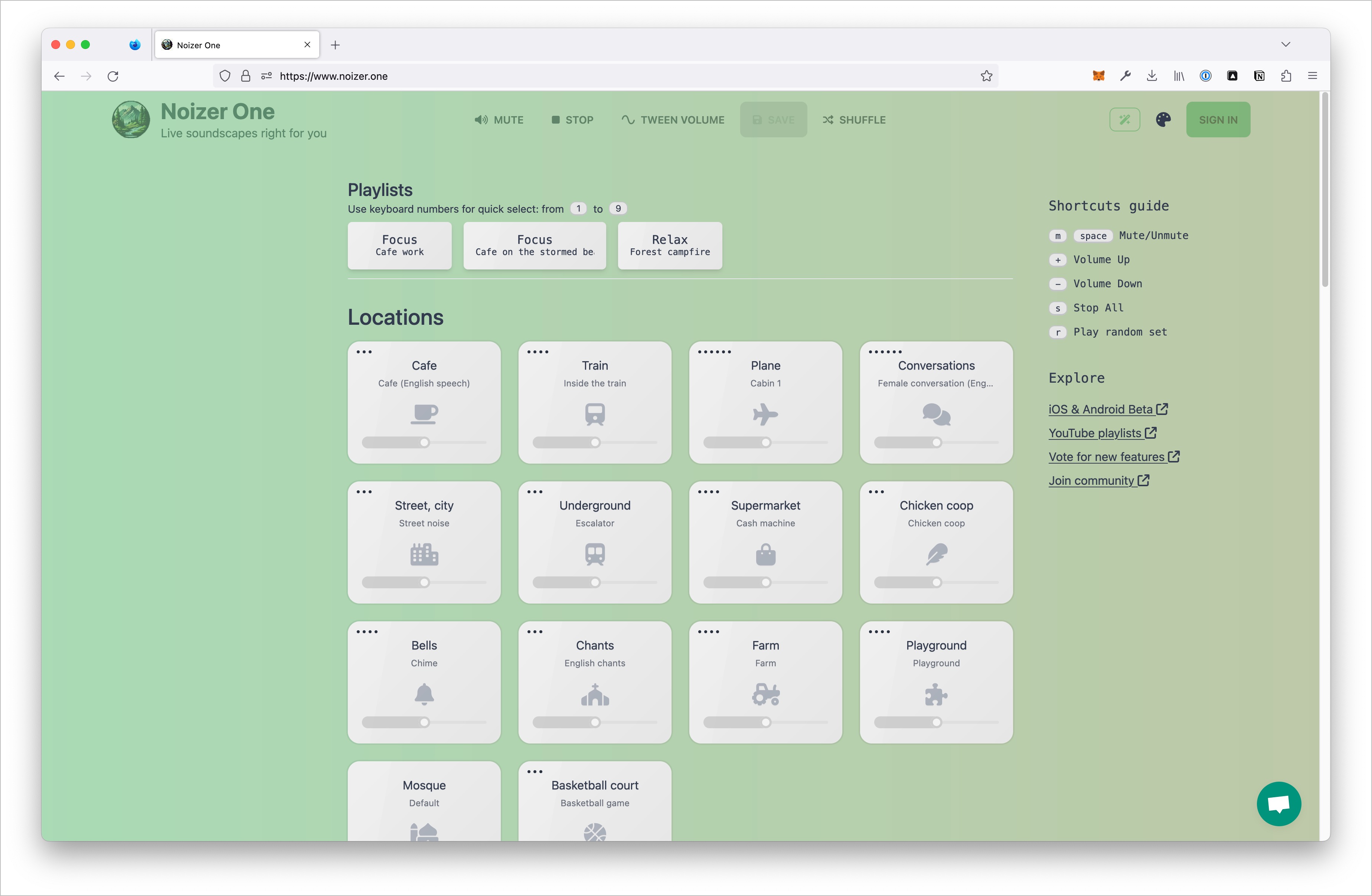Expand sound variants dots on Train card
Screen dimensions: 1372x896
pyautogui.click(x=537, y=352)
